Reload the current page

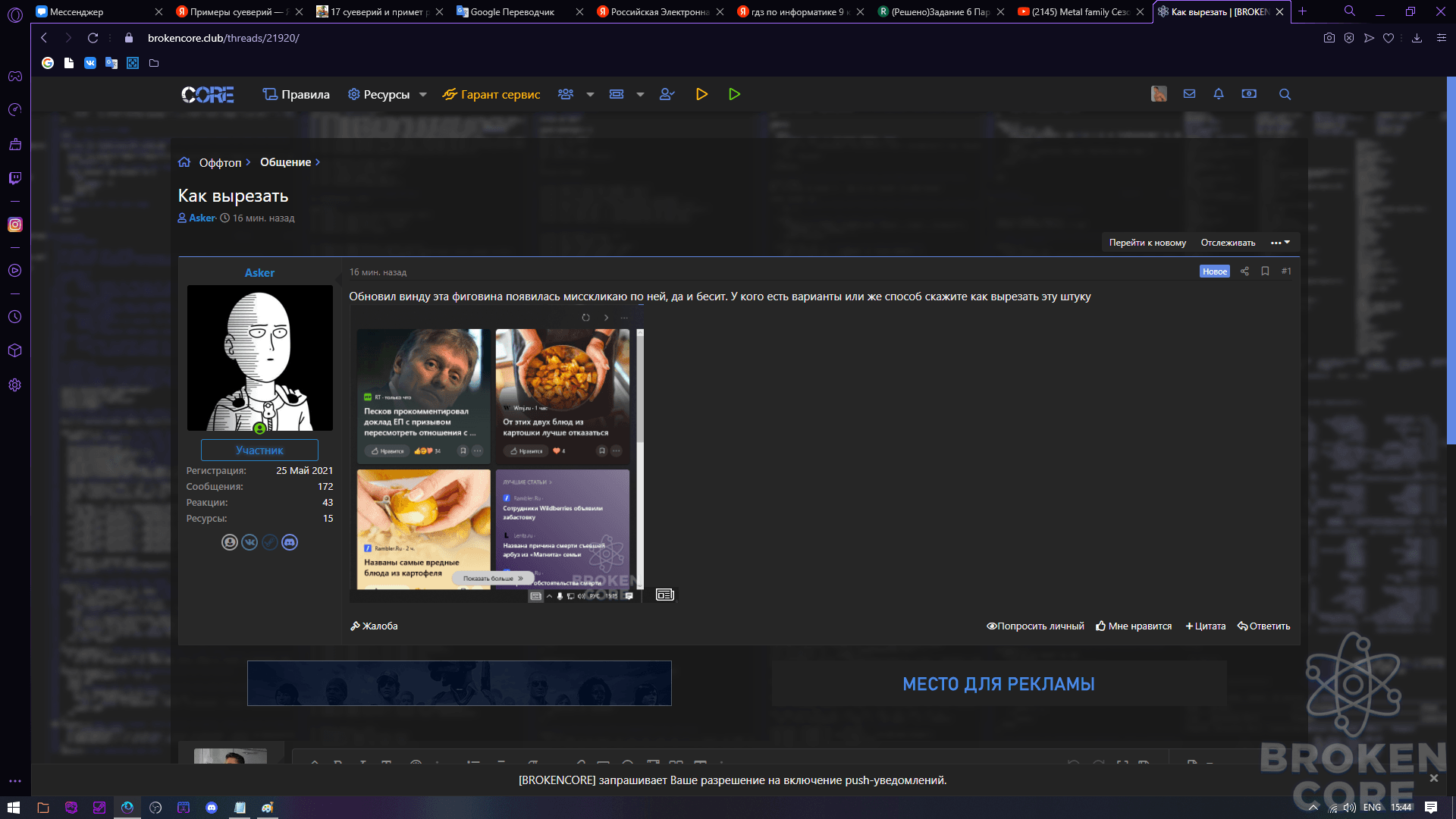click(93, 38)
